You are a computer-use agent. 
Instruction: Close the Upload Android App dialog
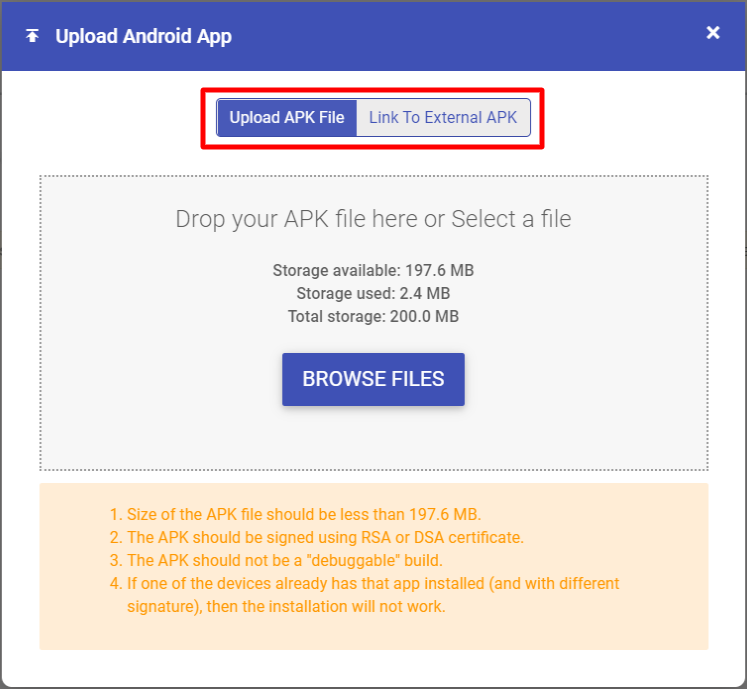(713, 33)
